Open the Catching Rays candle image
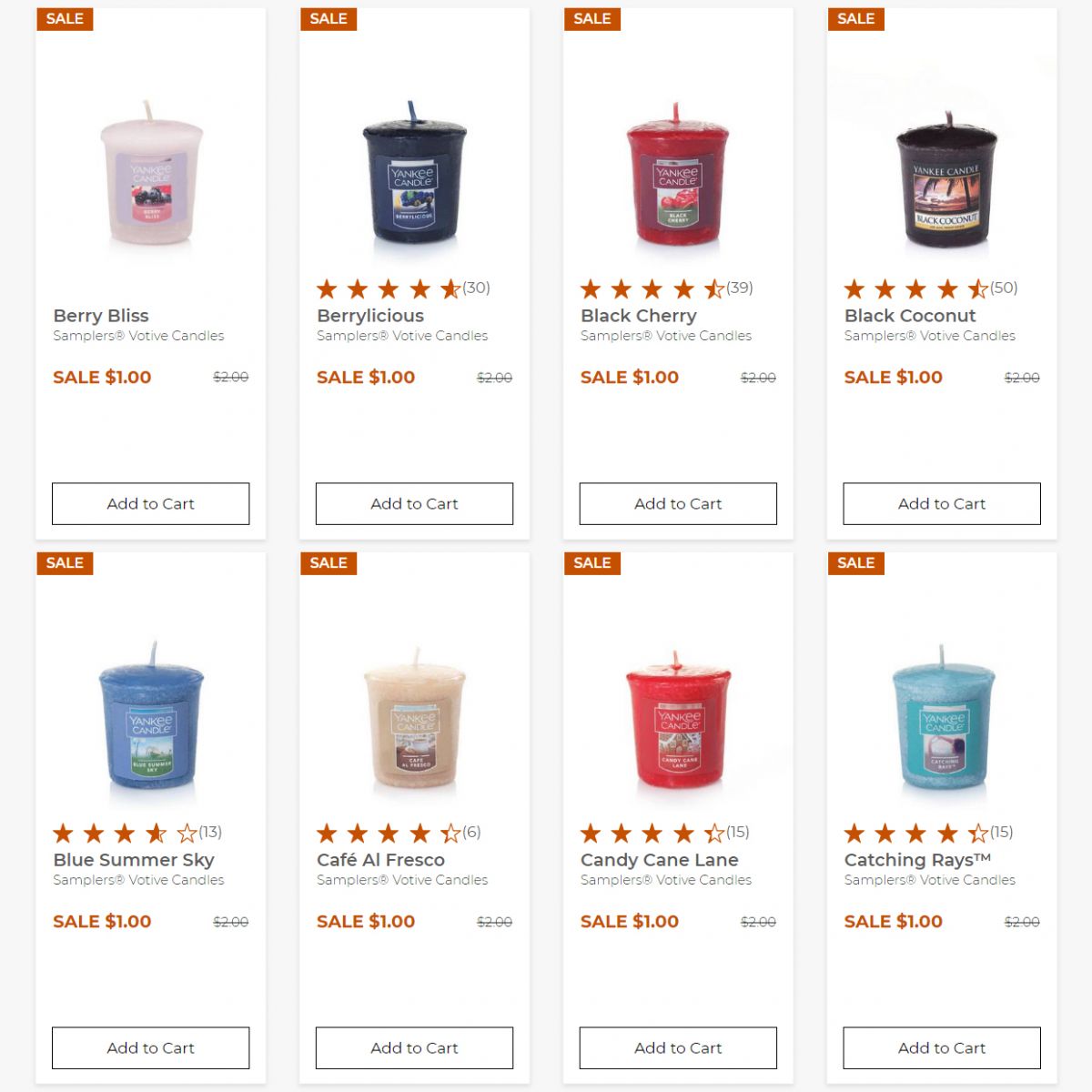The height and width of the screenshot is (1092, 1092). pos(943,717)
